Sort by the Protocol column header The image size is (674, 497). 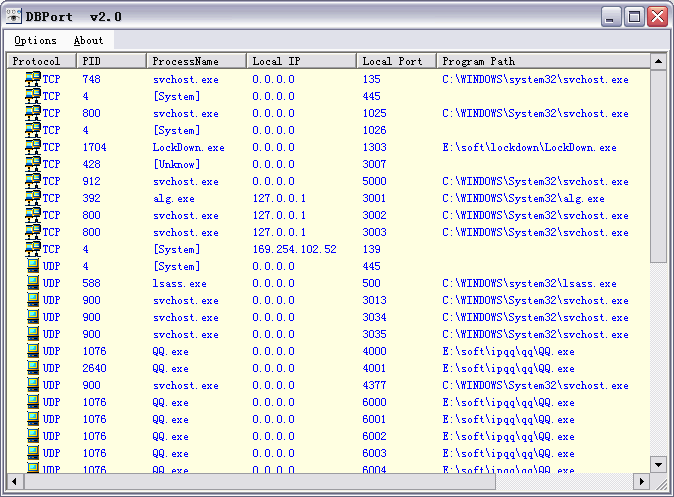coord(42,61)
